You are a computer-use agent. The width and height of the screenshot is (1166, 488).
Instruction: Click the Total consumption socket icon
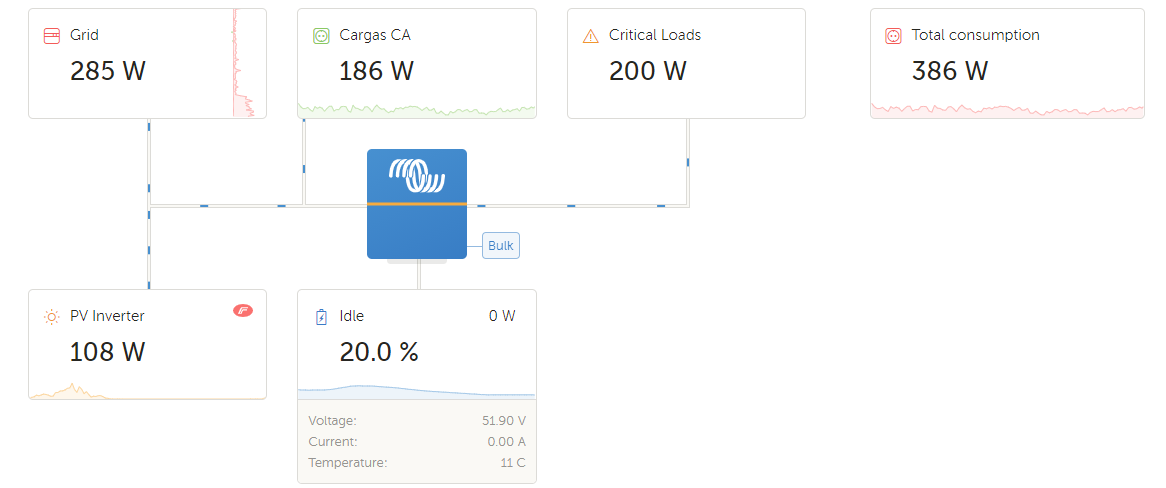pos(893,36)
